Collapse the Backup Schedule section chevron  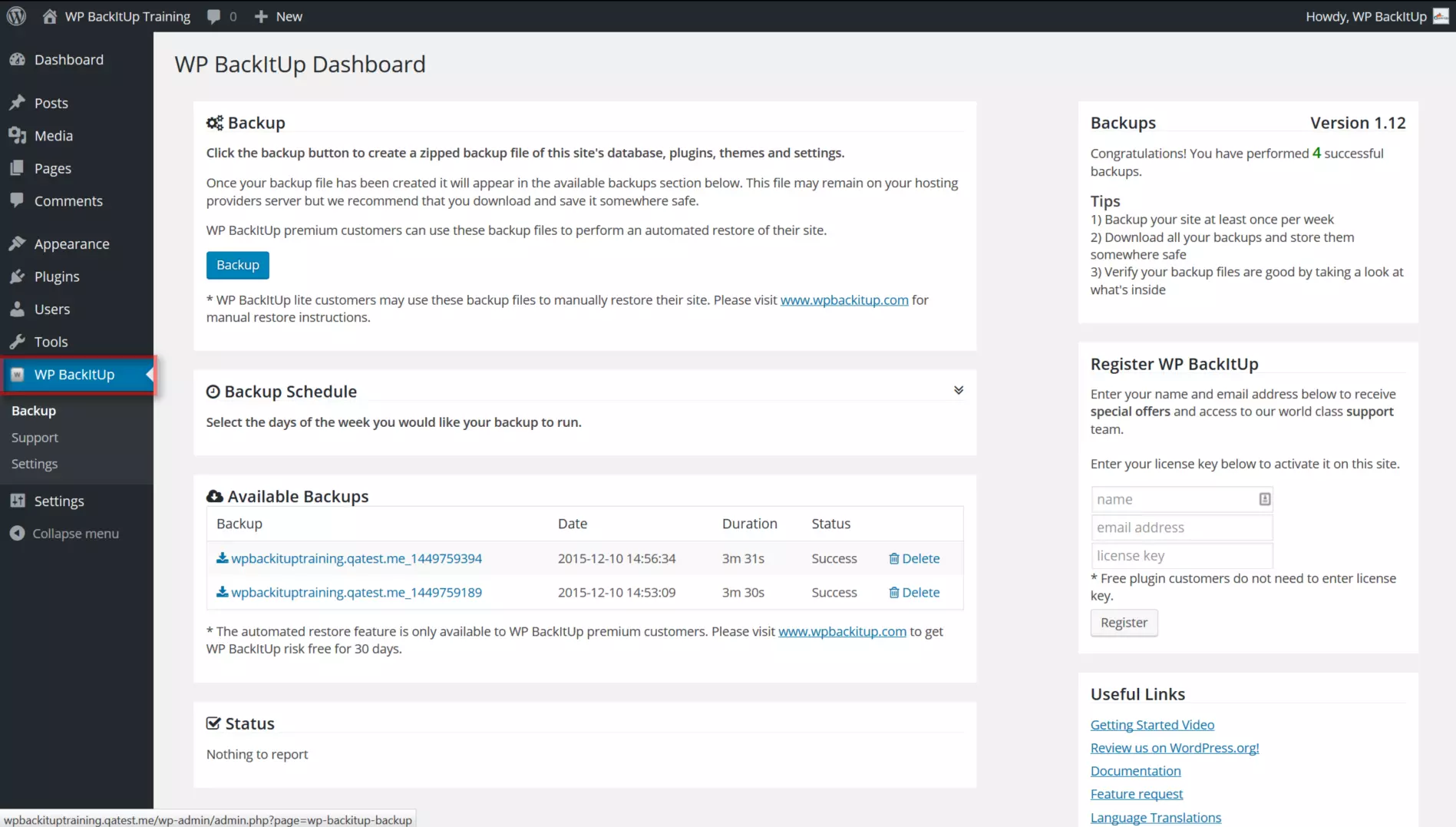point(958,389)
